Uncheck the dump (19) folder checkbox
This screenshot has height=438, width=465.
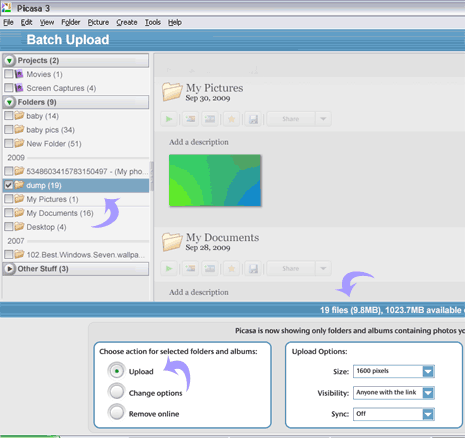(x=9, y=185)
